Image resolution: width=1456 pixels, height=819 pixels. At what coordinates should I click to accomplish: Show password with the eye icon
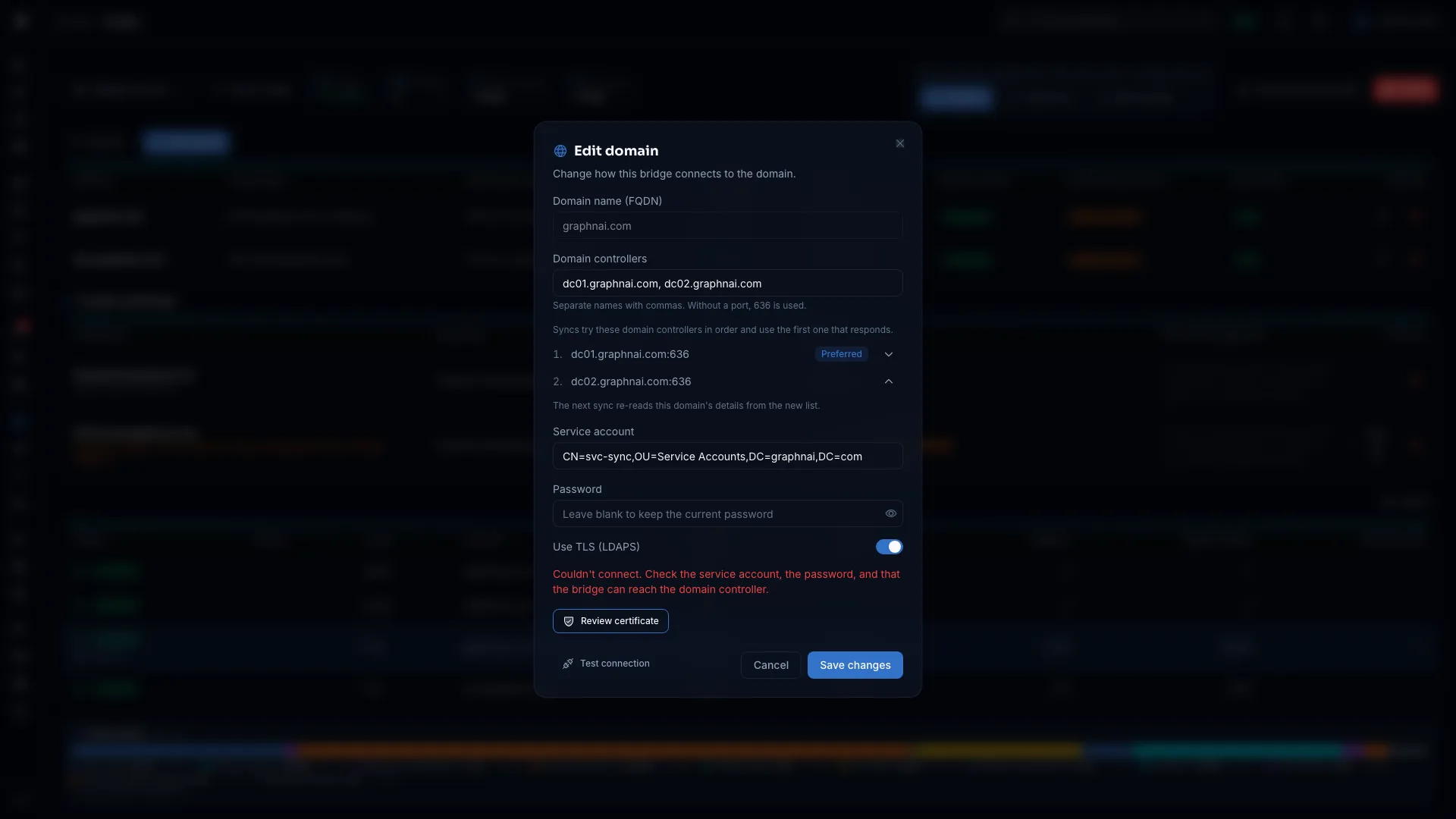890,514
